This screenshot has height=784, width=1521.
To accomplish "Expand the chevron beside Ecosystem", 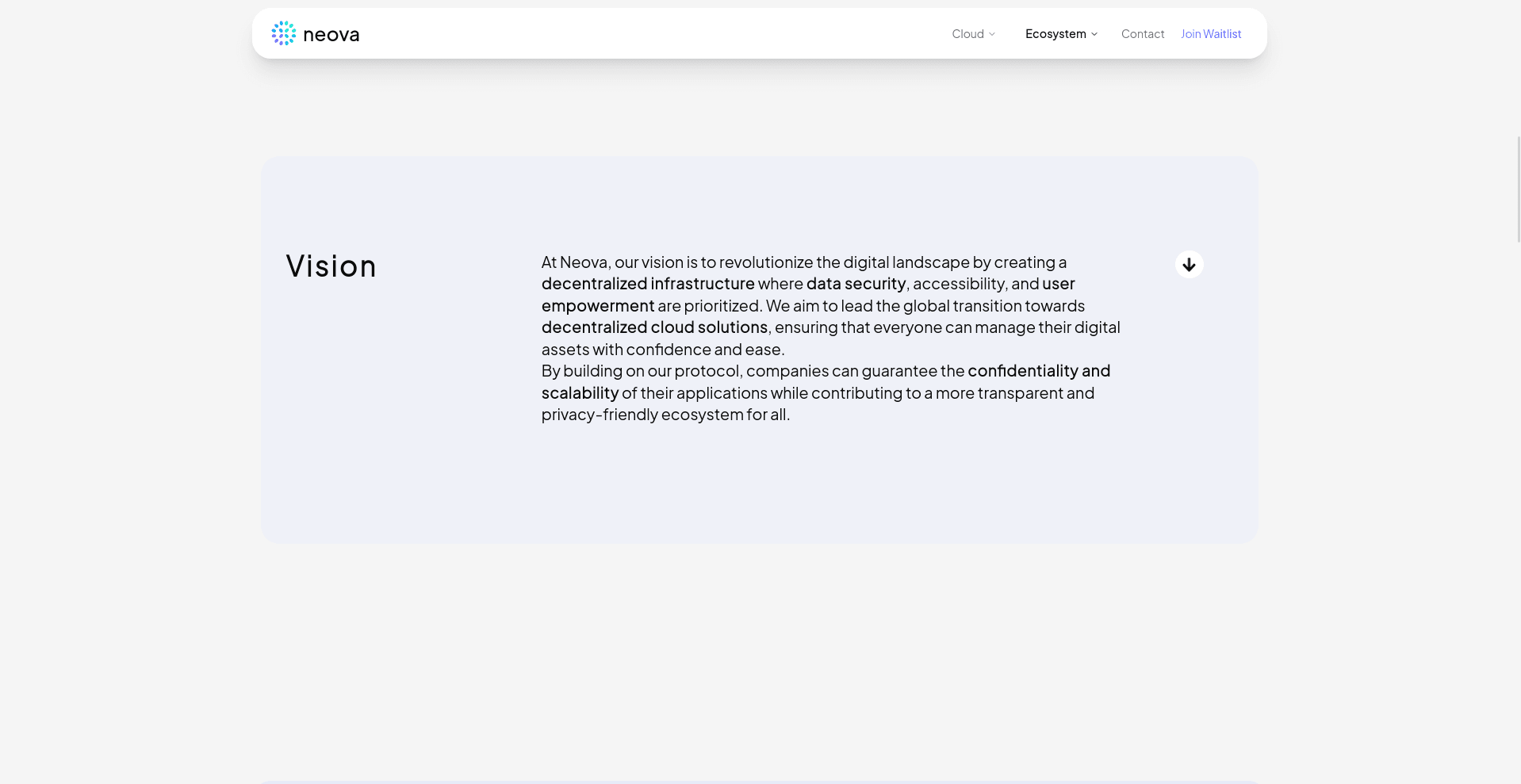I will coord(1094,34).
